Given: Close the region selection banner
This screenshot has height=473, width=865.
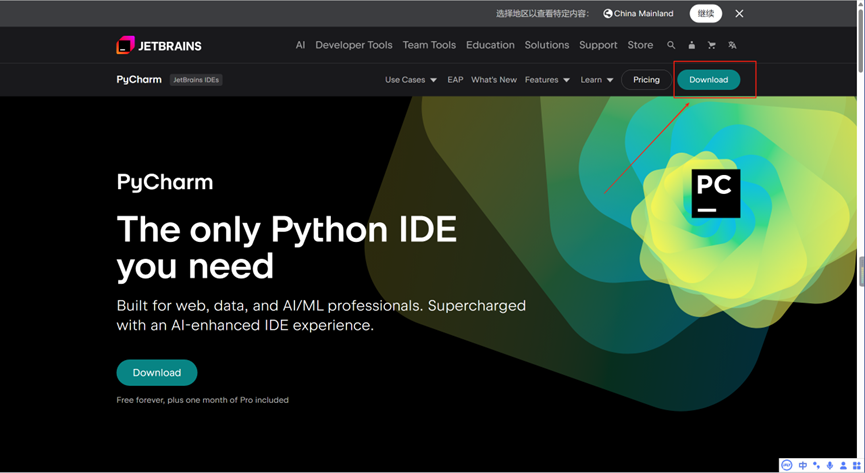Looking at the screenshot, I should tap(739, 13).
